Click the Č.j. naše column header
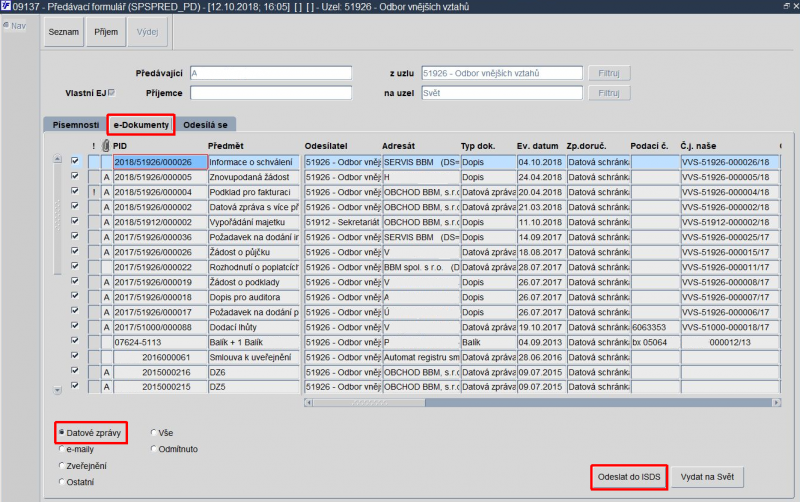 pyautogui.click(x=698, y=146)
